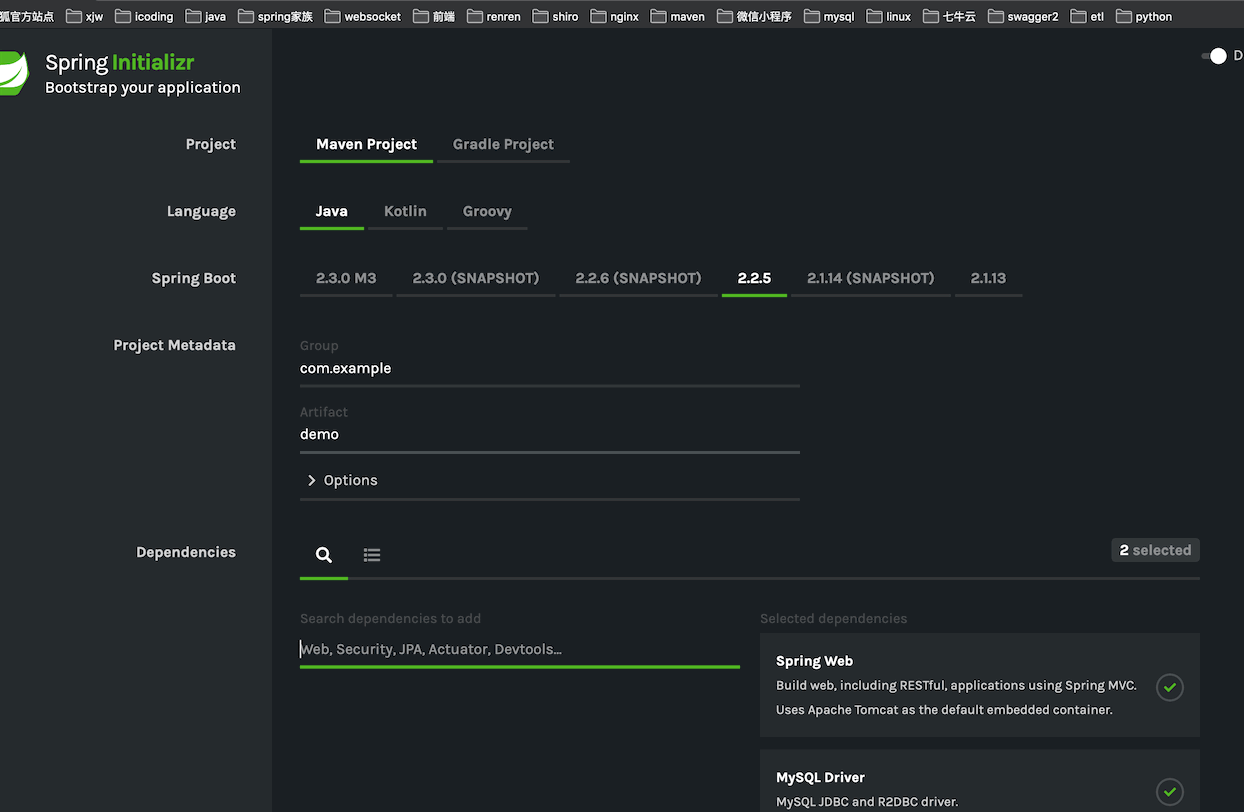The height and width of the screenshot is (812, 1244).
Task: Open the python bookmark folder
Action: pyautogui.click(x=1144, y=16)
